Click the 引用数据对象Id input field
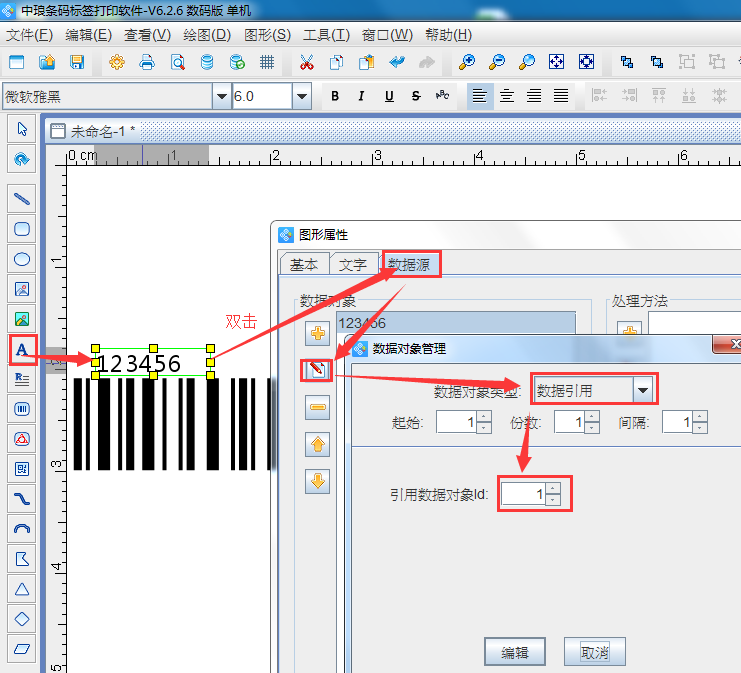This screenshot has width=741, height=673. coord(523,494)
